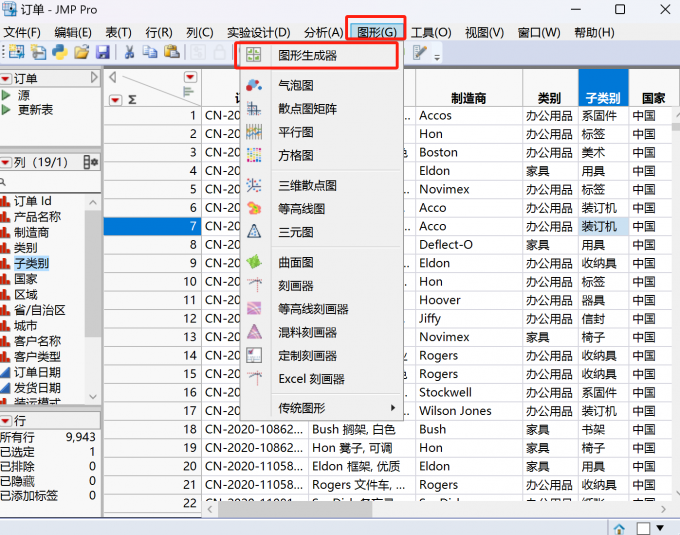This screenshot has width=680, height=535.
Task: Click the 三元图 triangle icon
Action: point(254,232)
